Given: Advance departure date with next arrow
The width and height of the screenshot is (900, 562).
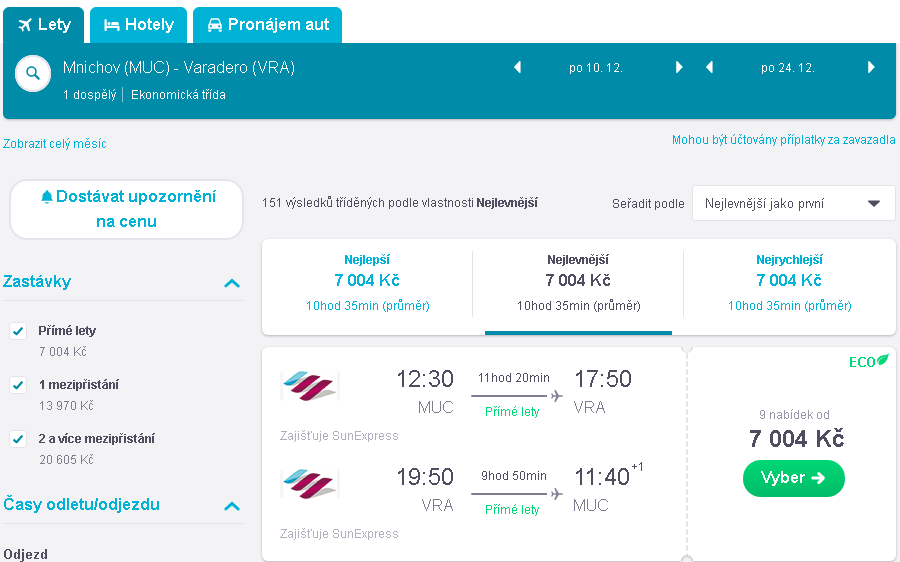Looking at the screenshot, I should 679,67.
